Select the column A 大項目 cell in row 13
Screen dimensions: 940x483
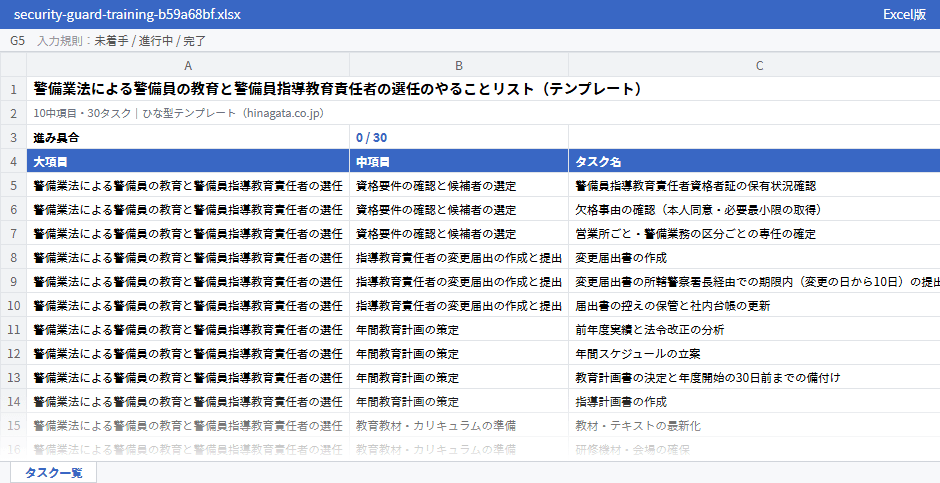[188, 377]
